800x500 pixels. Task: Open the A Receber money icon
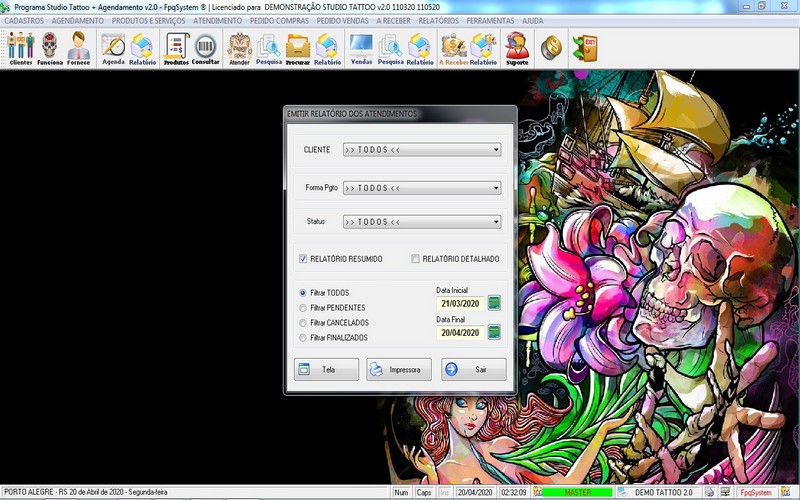[454, 48]
